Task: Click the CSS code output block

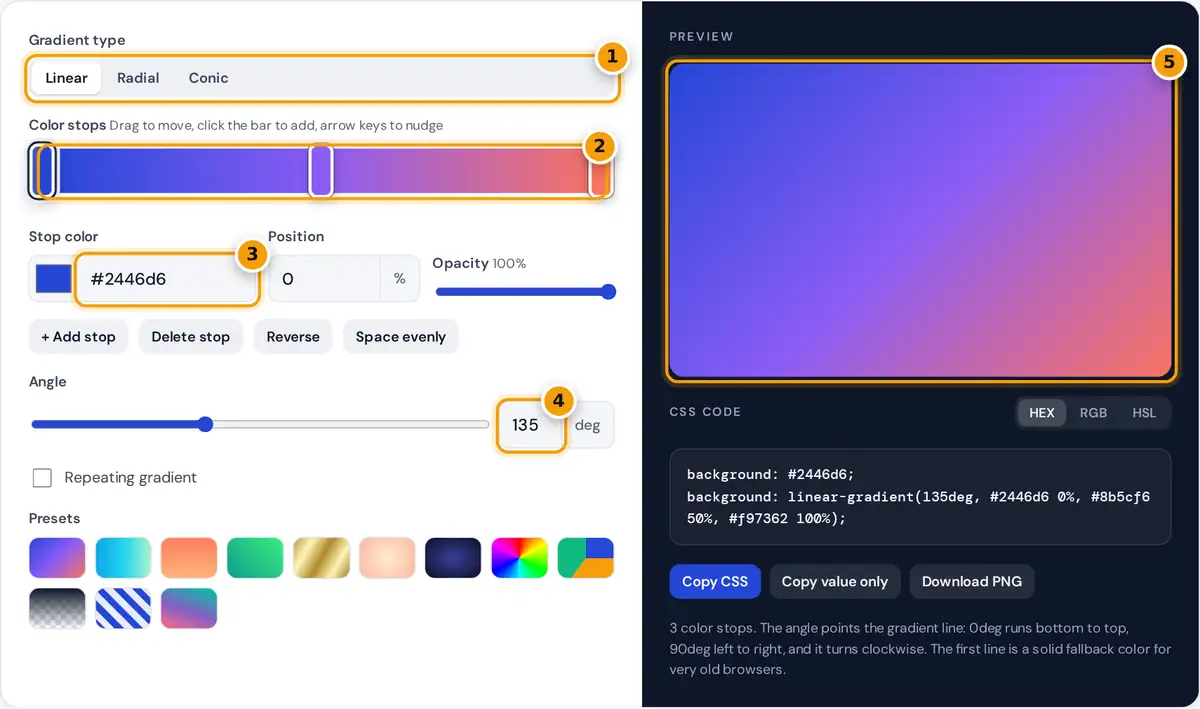Action: pyautogui.click(x=920, y=497)
